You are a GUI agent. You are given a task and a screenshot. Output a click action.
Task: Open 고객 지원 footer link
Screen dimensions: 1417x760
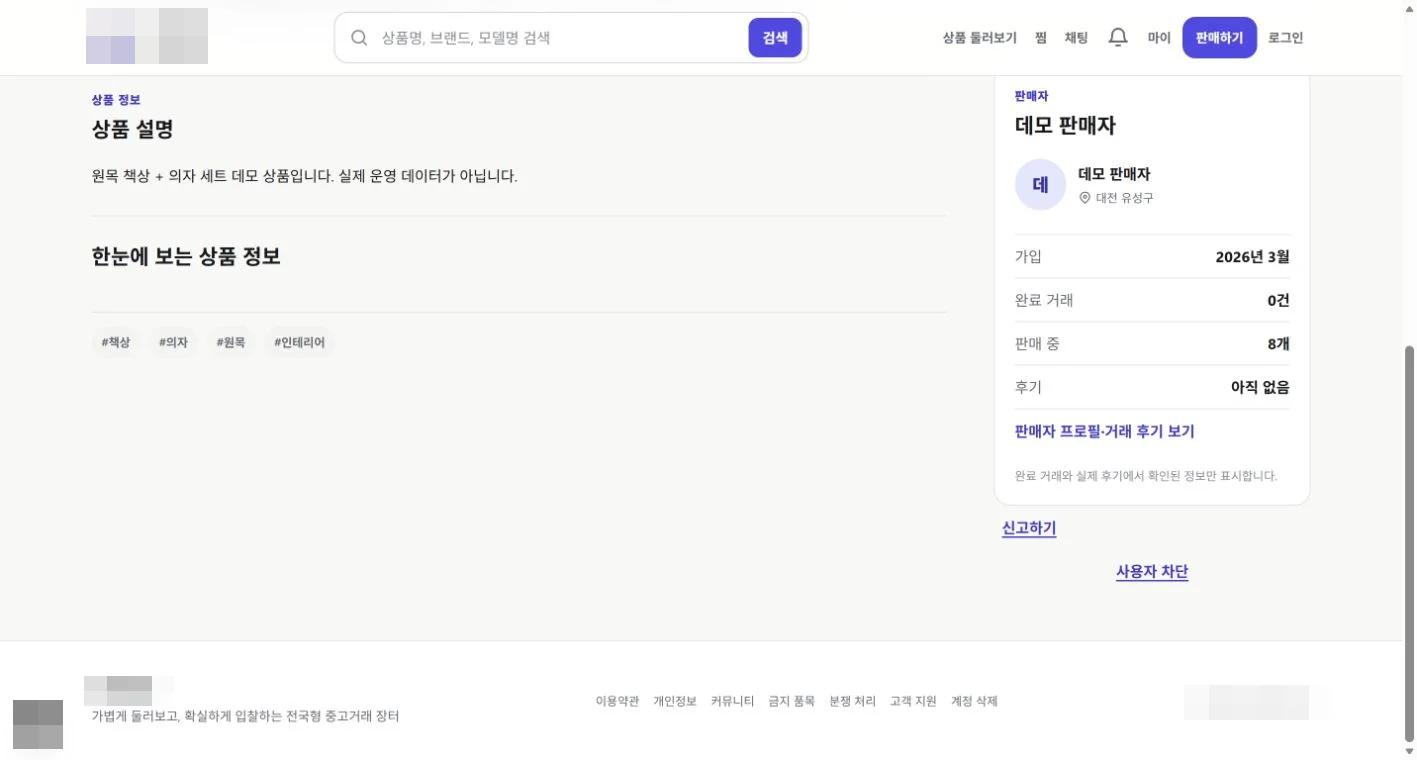(913, 701)
